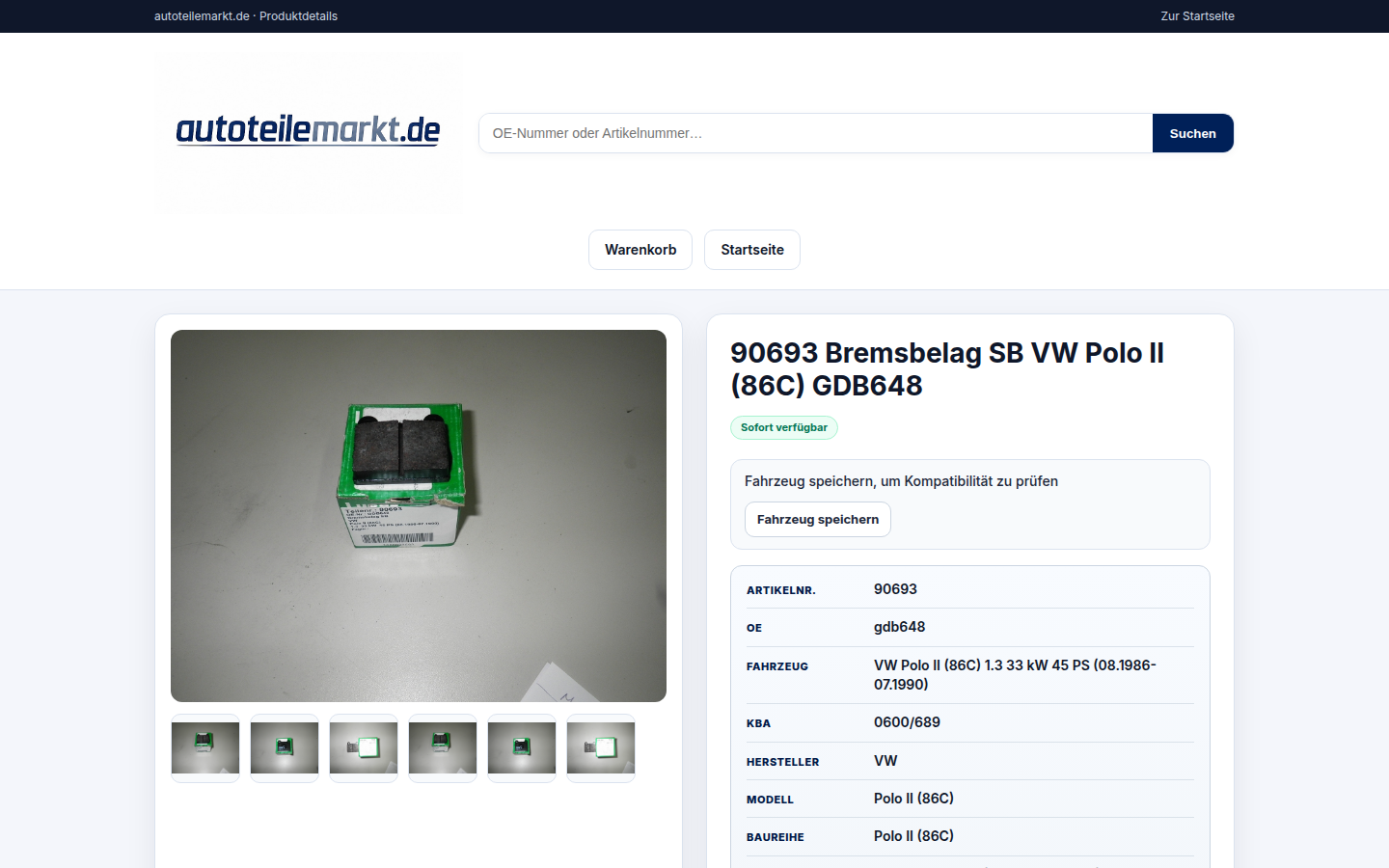1389x868 pixels.
Task: Click Hersteller value VW
Action: [885, 761]
